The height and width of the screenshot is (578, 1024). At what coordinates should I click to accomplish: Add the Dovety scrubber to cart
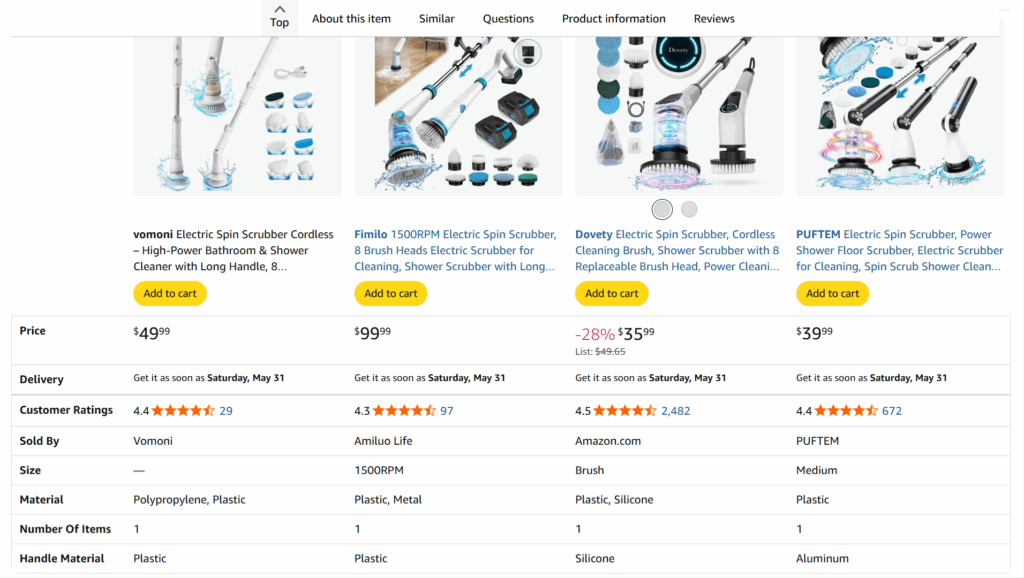[611, 293]
